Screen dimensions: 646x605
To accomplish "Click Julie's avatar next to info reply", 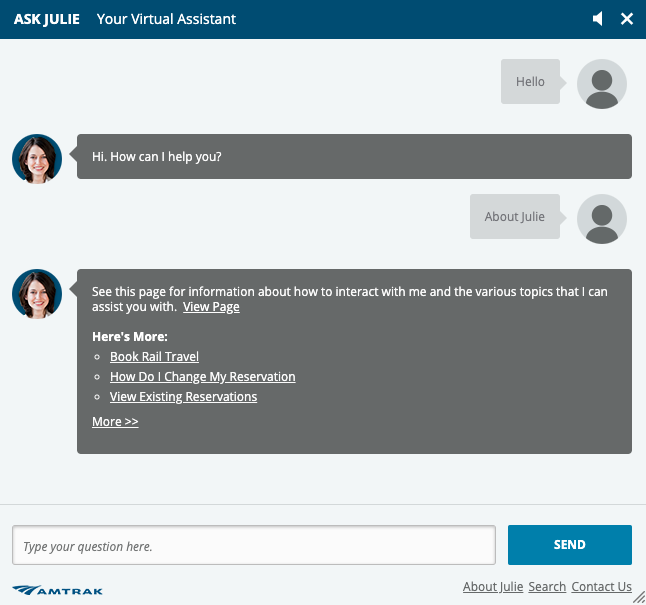I will coord(37,294).
